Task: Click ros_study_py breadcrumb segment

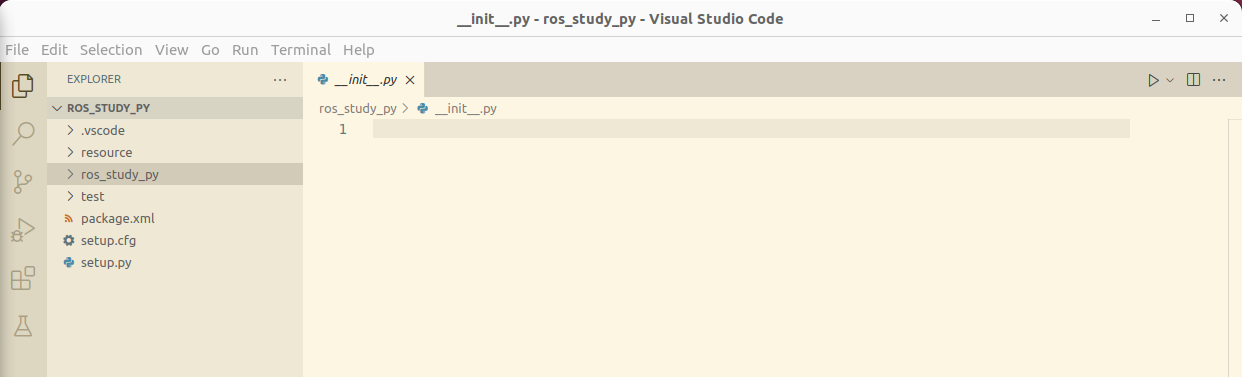Action: coord(357,108)
